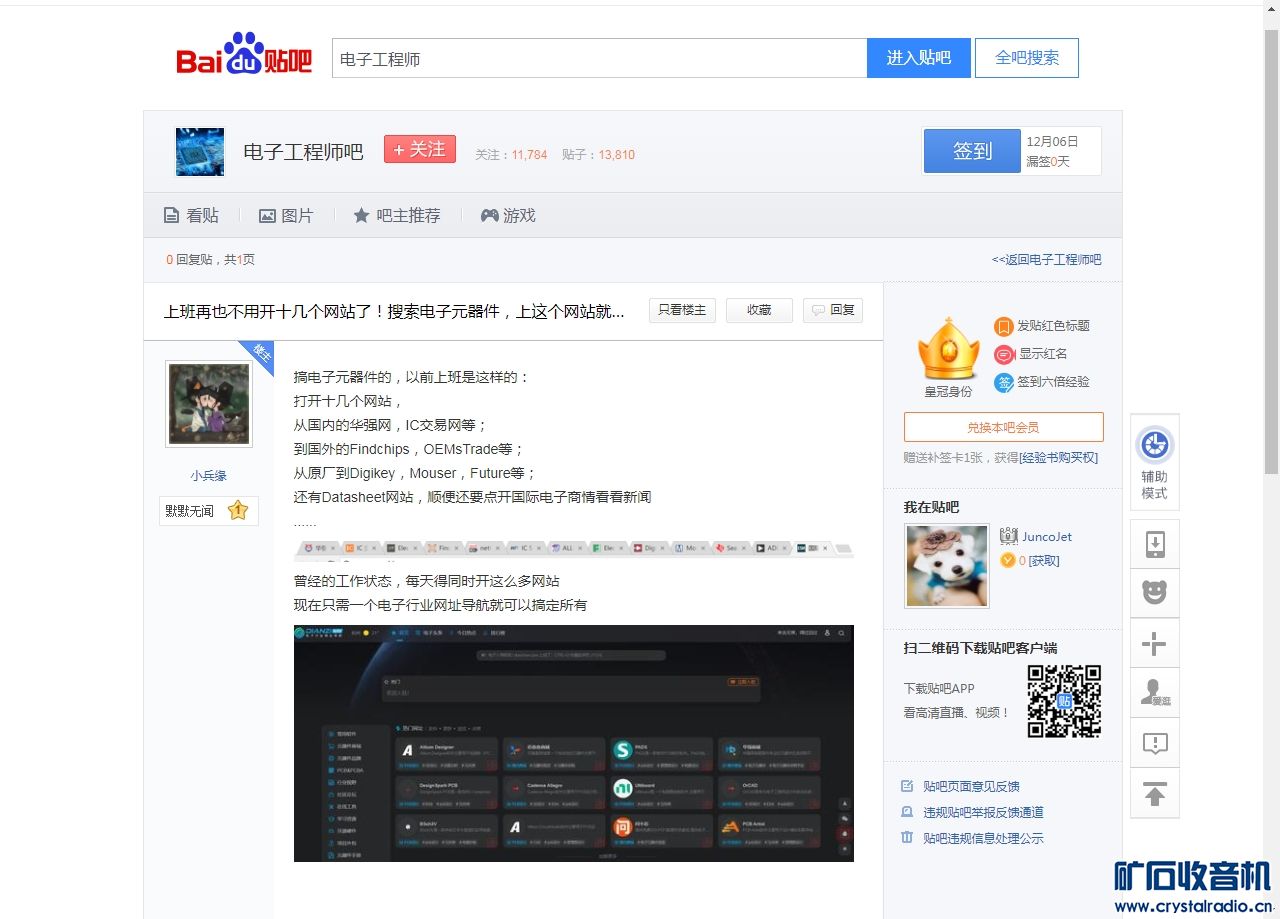
Task: Focus the search box containing 电子工程师
Action: pos(600,58)
